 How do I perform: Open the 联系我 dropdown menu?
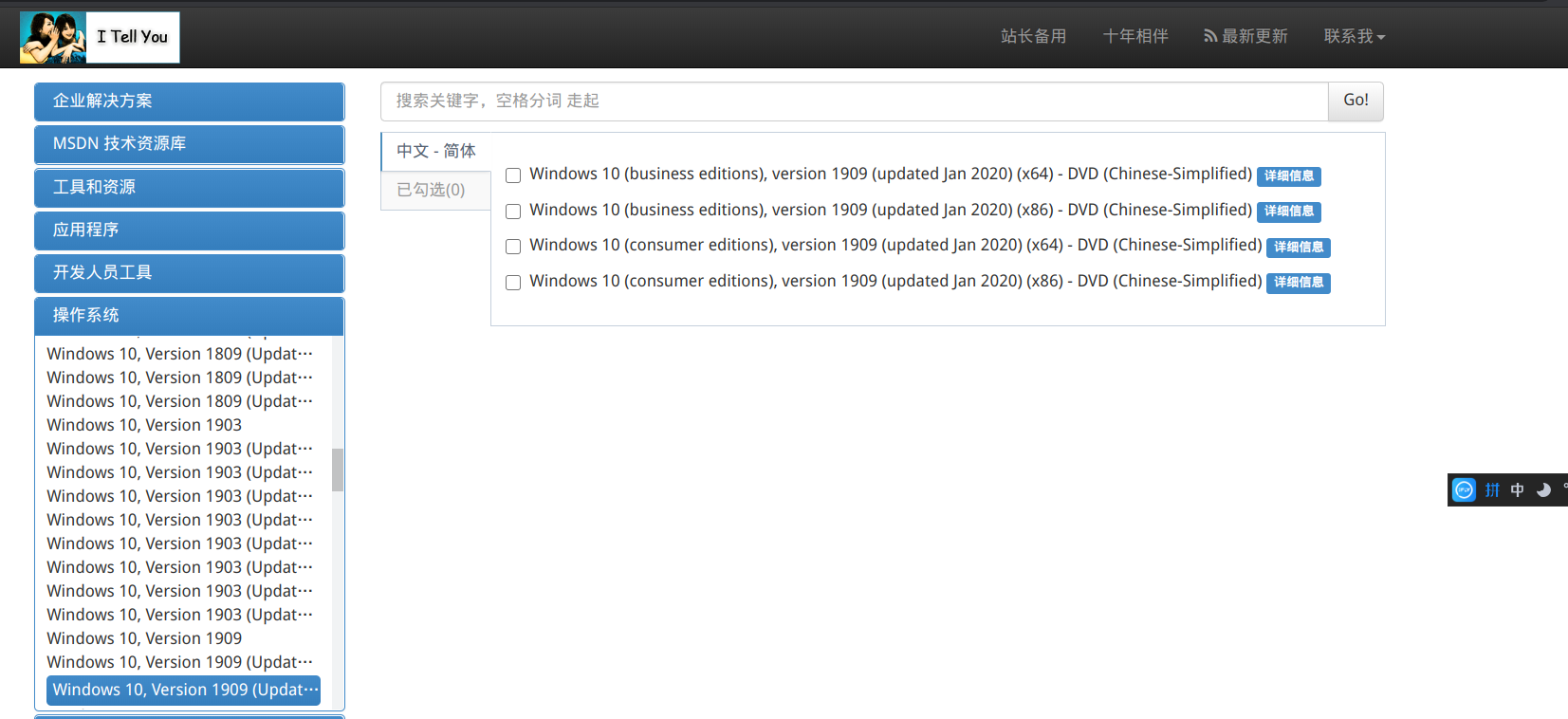pyautogui.click(x=1355, y=36)
